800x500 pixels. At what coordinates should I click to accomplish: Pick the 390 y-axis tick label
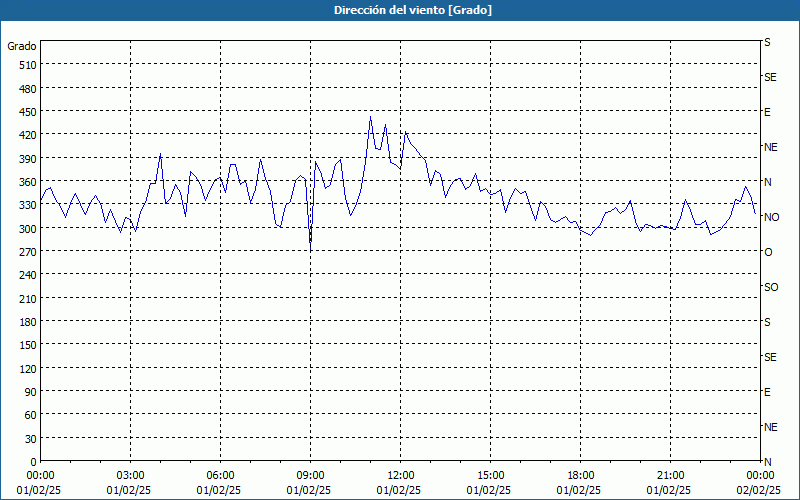pos(28,159)
